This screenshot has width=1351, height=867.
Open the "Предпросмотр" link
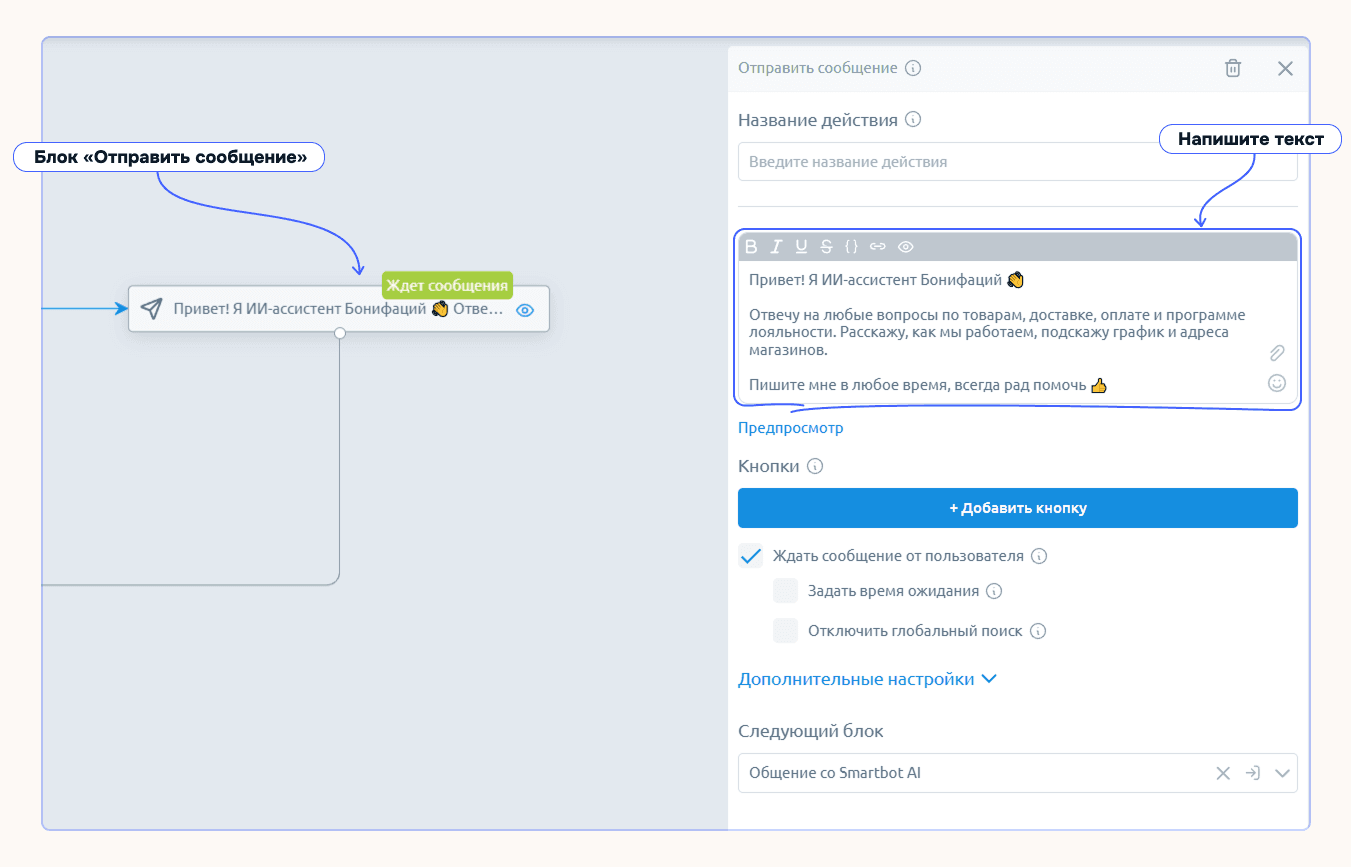791,428
